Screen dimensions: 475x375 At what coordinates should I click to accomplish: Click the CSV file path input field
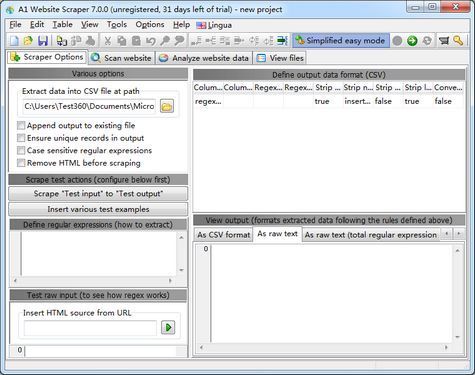pyautogui.click(x=89, y=106)
